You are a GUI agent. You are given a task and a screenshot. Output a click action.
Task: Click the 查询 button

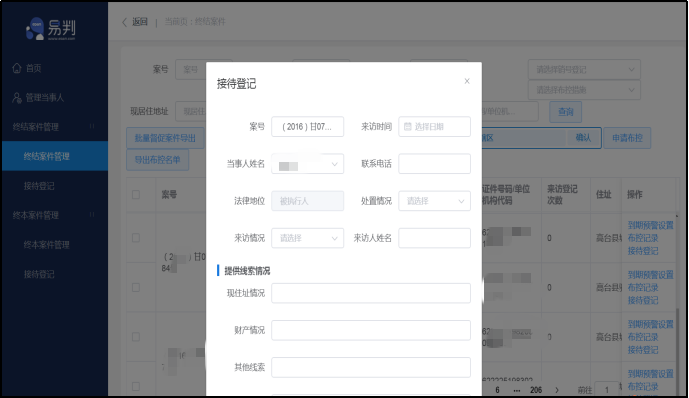(566, 112)
